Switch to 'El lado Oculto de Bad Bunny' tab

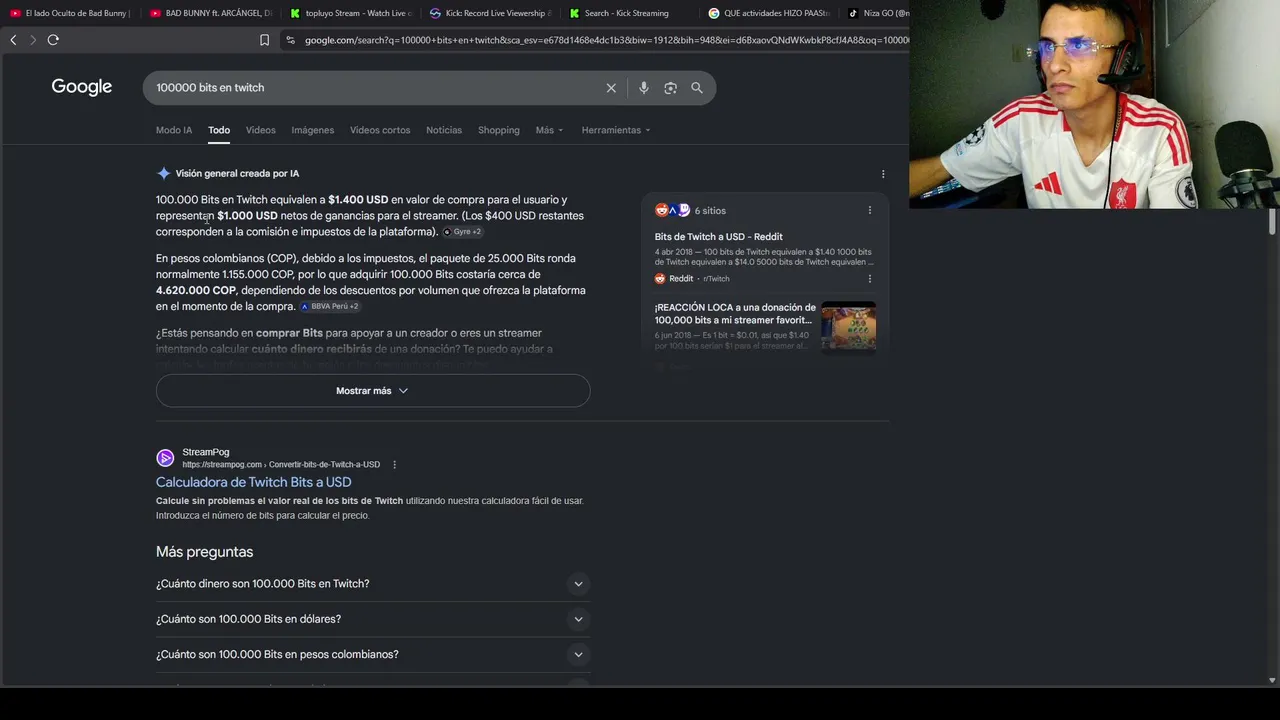tap(70, 13)
